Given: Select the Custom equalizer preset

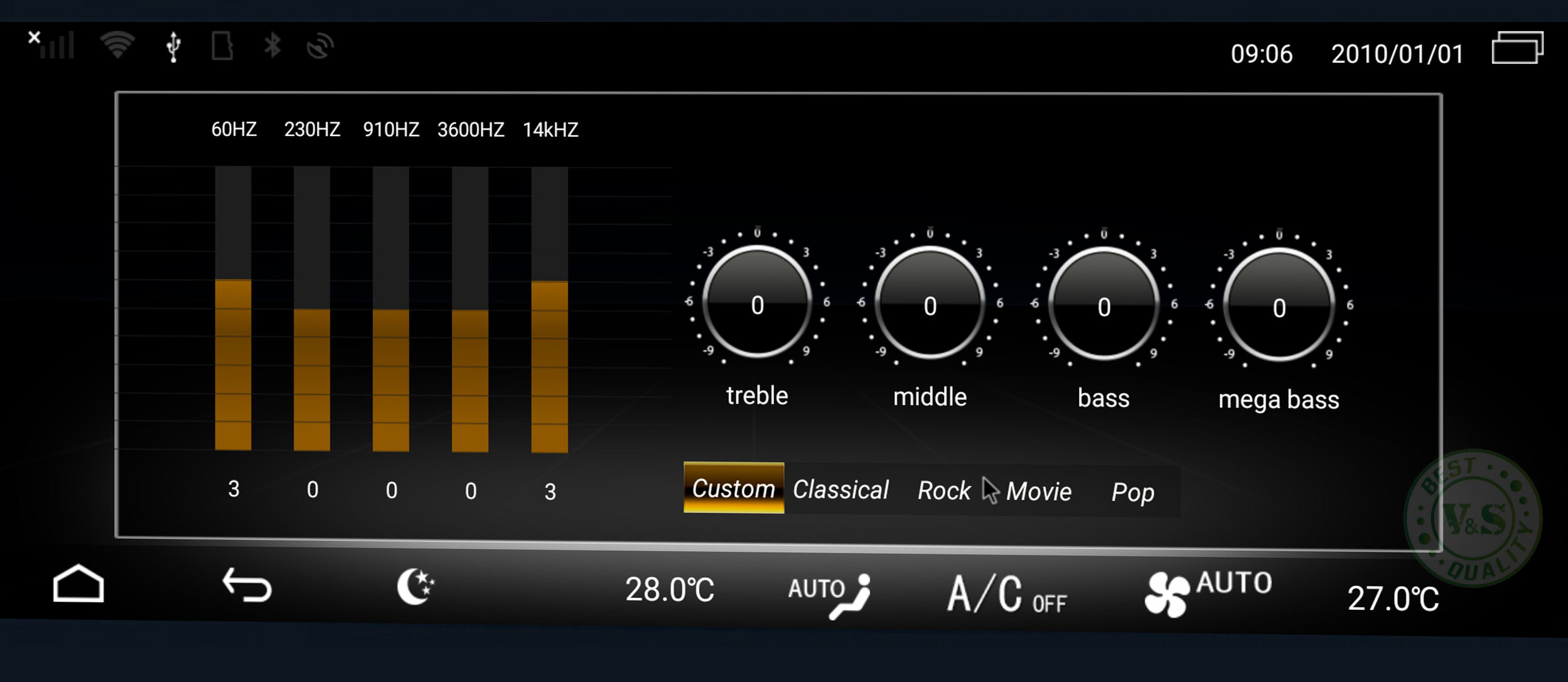Looking at the screenshot, I should tap(733, 488).
